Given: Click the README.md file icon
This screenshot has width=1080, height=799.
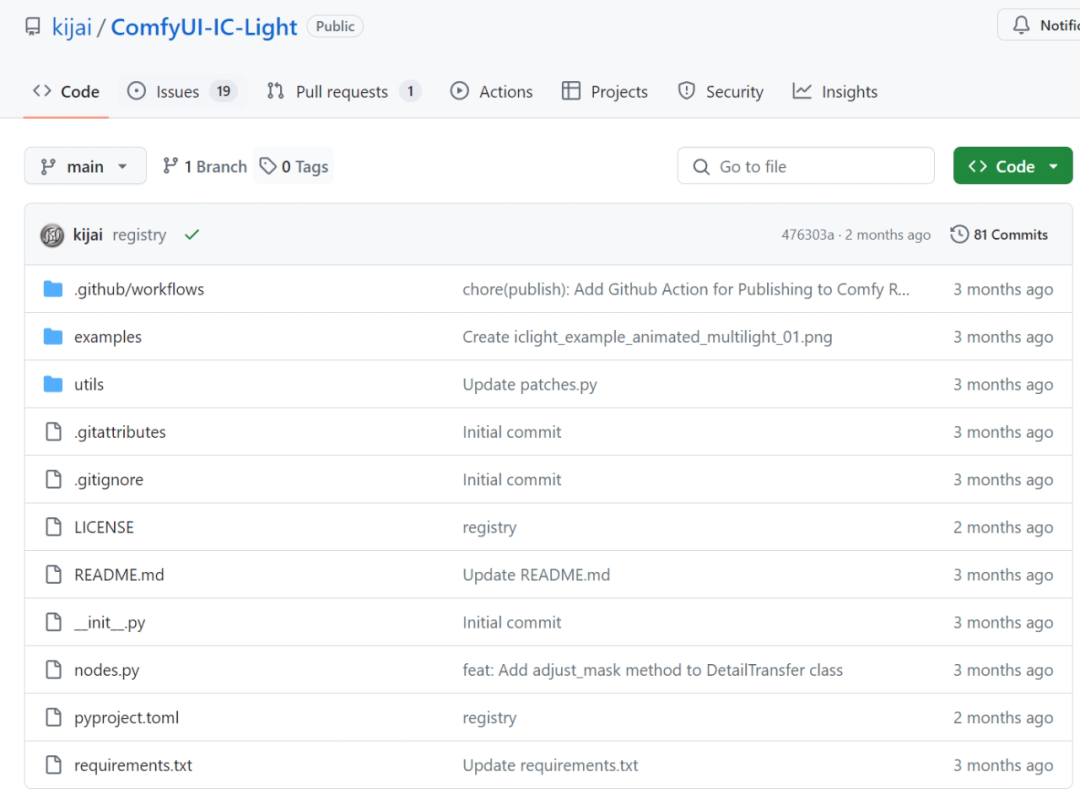Looking at the screenshot, I should (53, 574).
